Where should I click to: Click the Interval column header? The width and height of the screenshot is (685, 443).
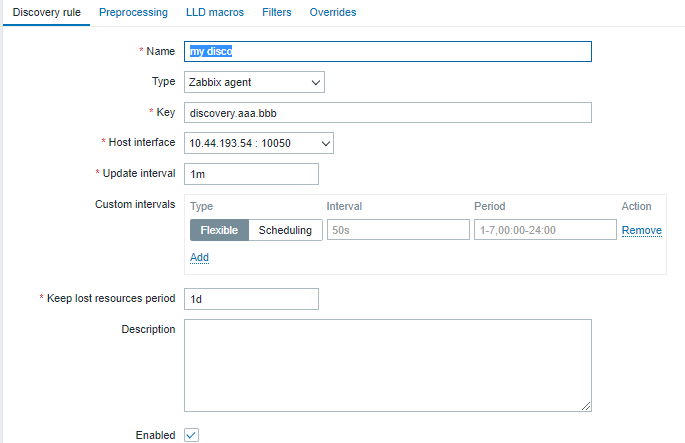pyautogui.click(x=344, y=206)
